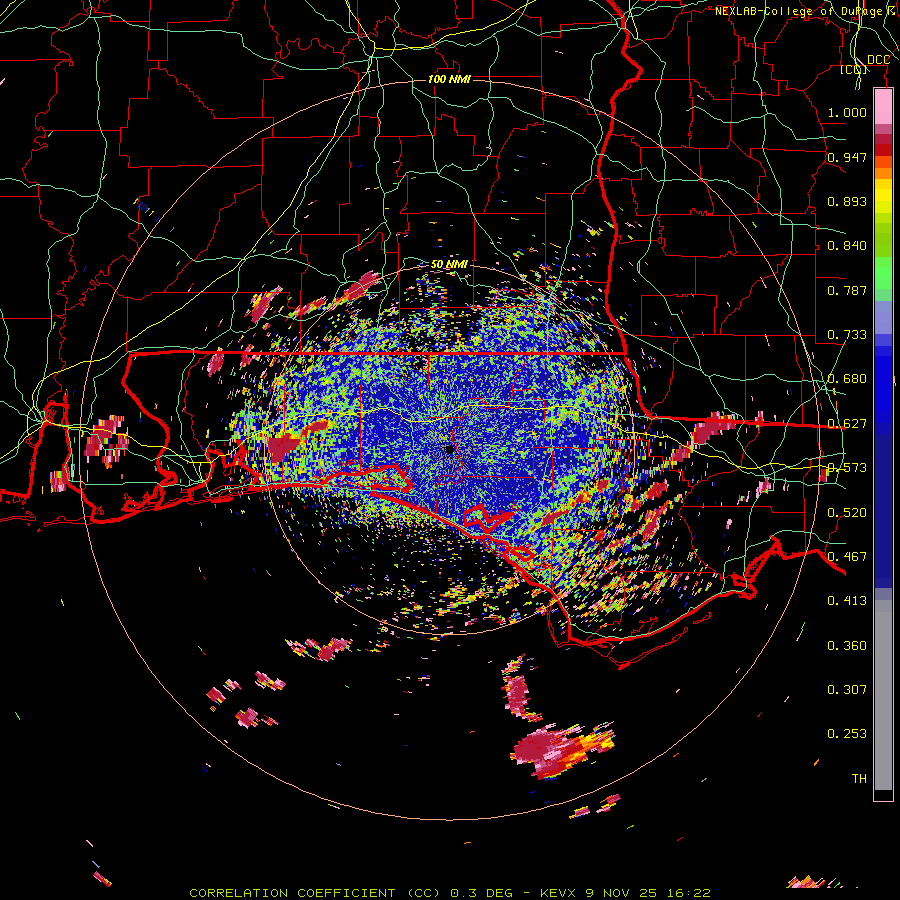Click the 0.893 legend value
Viewport: 900px width, 900px height.
click(847, 201)
